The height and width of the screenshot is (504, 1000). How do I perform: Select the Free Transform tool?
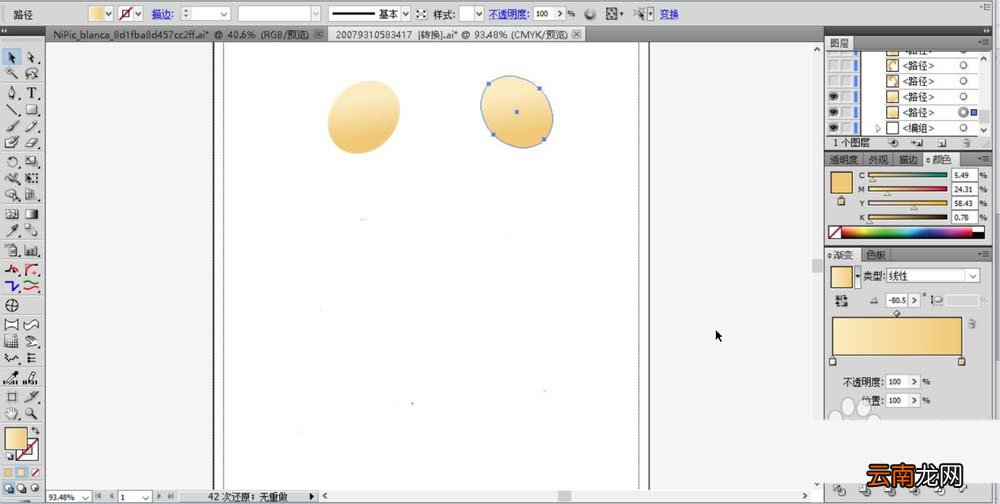click(31, 179)
